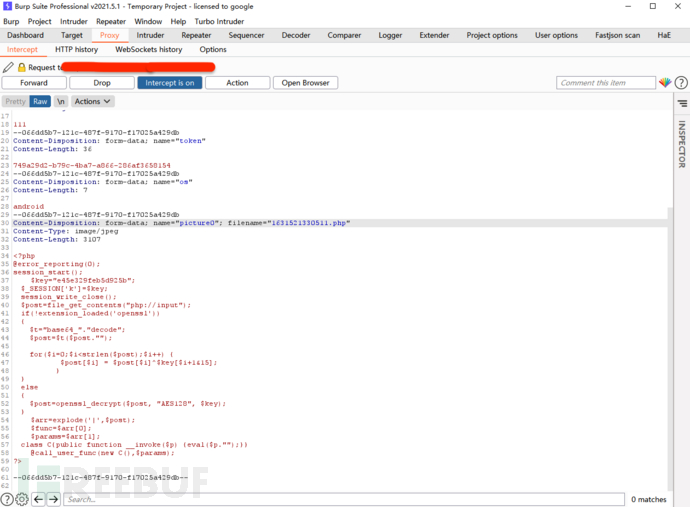This screenshot has width=690, height=507.
Task: Click the Comment this item field
Action: pos(606,83)
